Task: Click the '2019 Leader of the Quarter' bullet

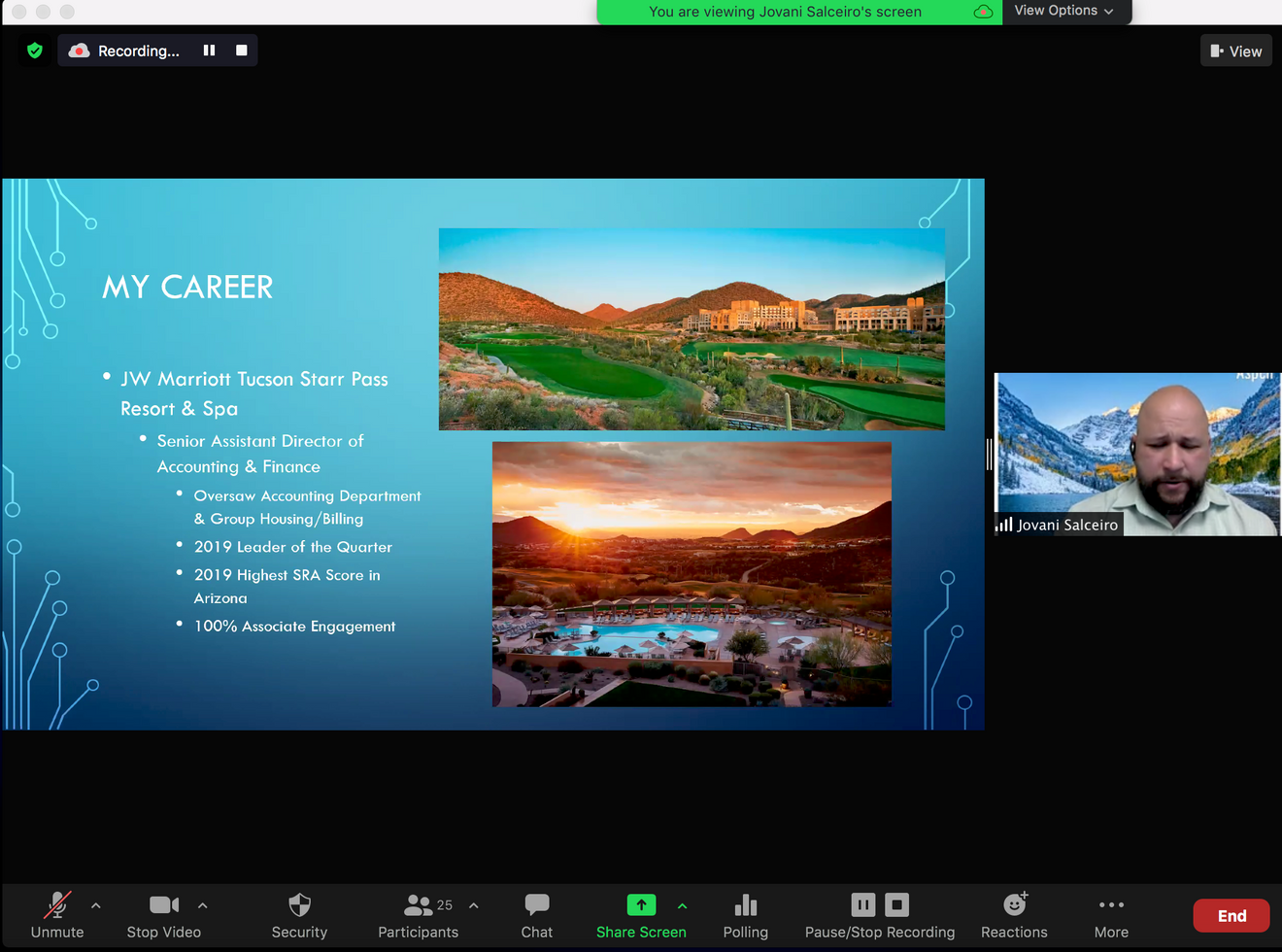Action: (293, 547)
